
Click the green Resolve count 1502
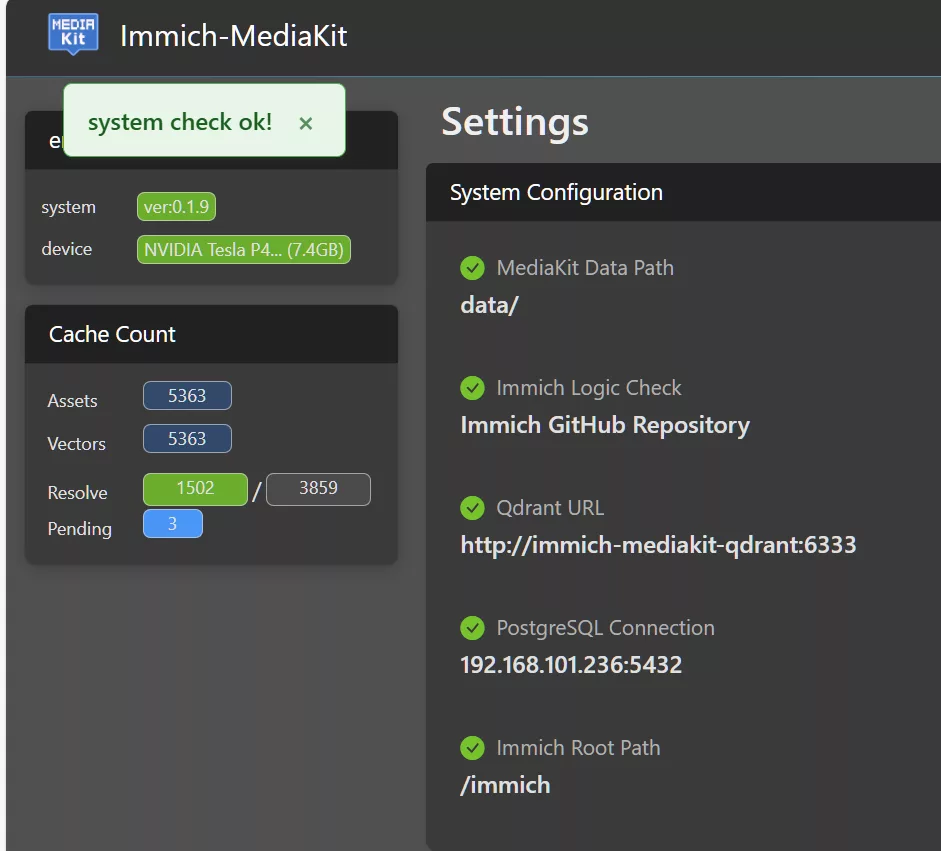pos(195,489)
